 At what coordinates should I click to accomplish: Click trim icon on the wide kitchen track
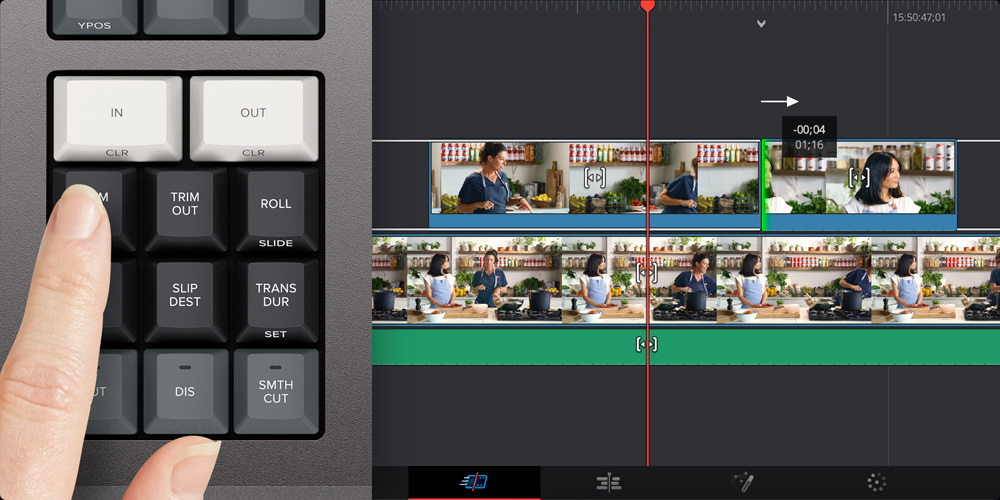tap(646, 271)
